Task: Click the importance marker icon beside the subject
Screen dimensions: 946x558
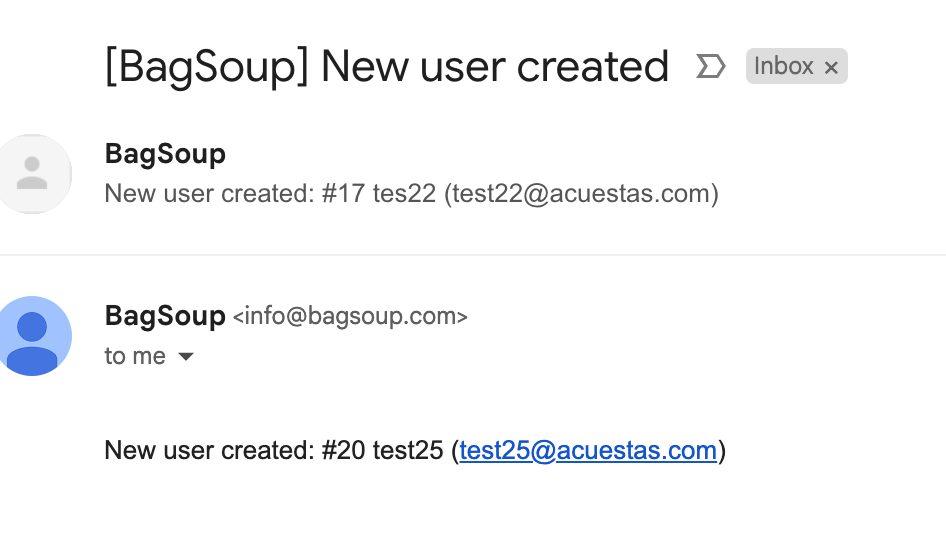Action: tap(710, 67)
